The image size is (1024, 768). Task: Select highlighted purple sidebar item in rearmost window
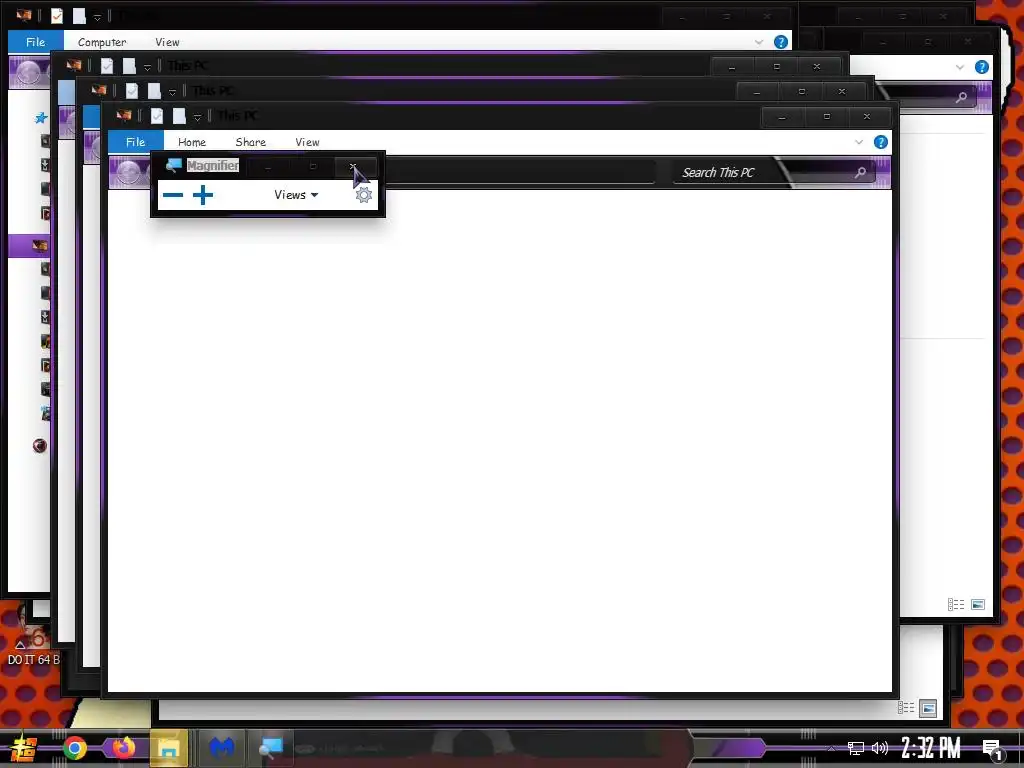pos(29,246)
